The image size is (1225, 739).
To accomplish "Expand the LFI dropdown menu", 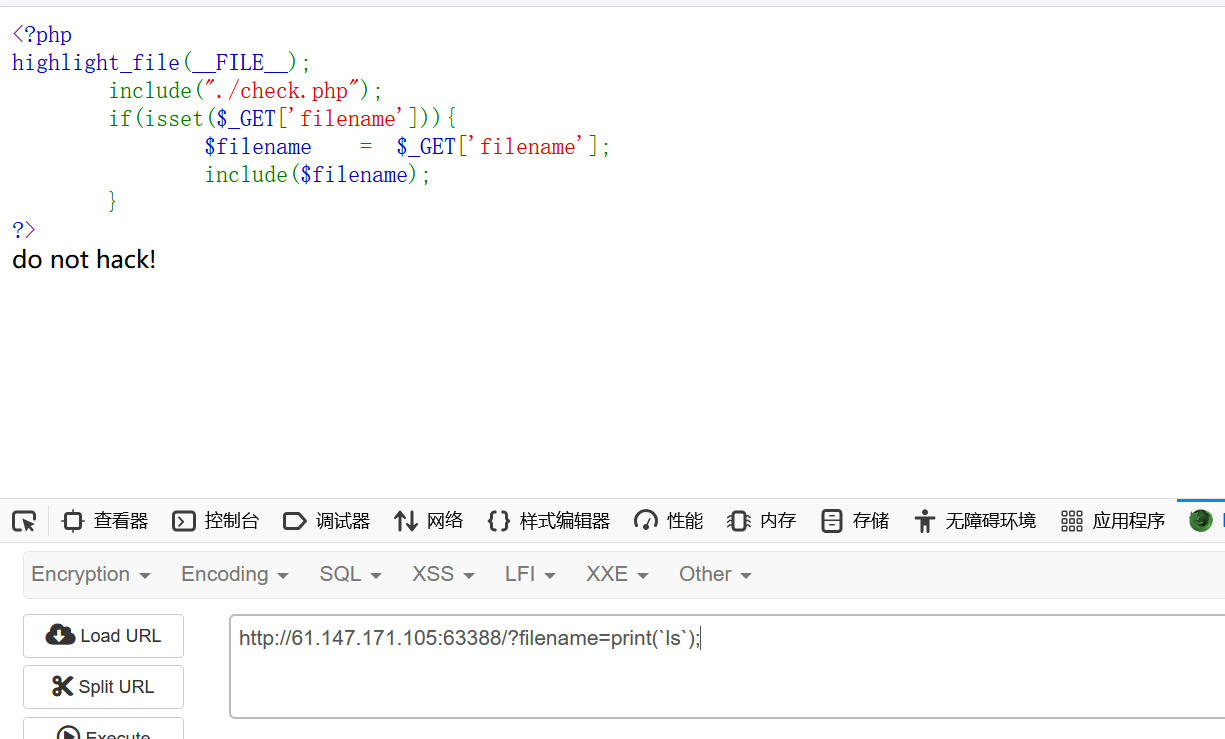I will tap(531, 575).
